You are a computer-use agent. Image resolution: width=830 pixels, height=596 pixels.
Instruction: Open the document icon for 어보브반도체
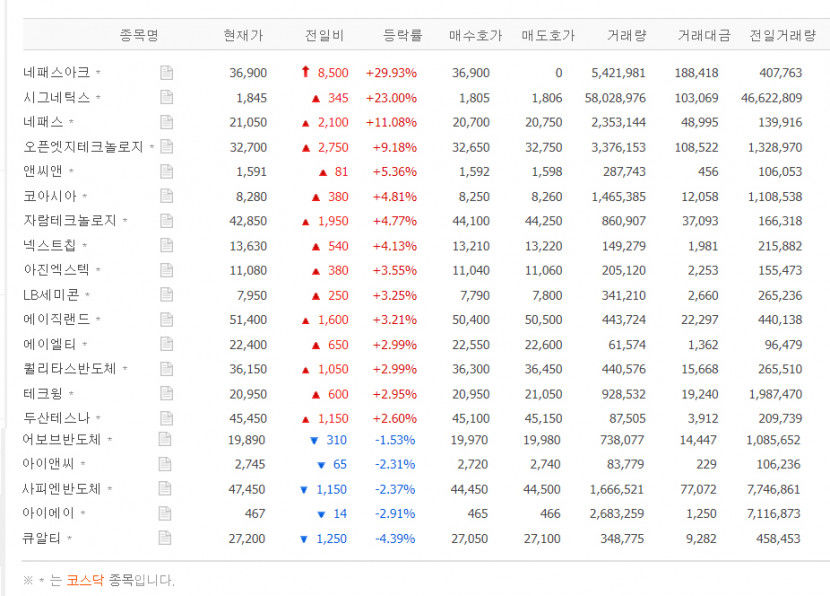165,439
